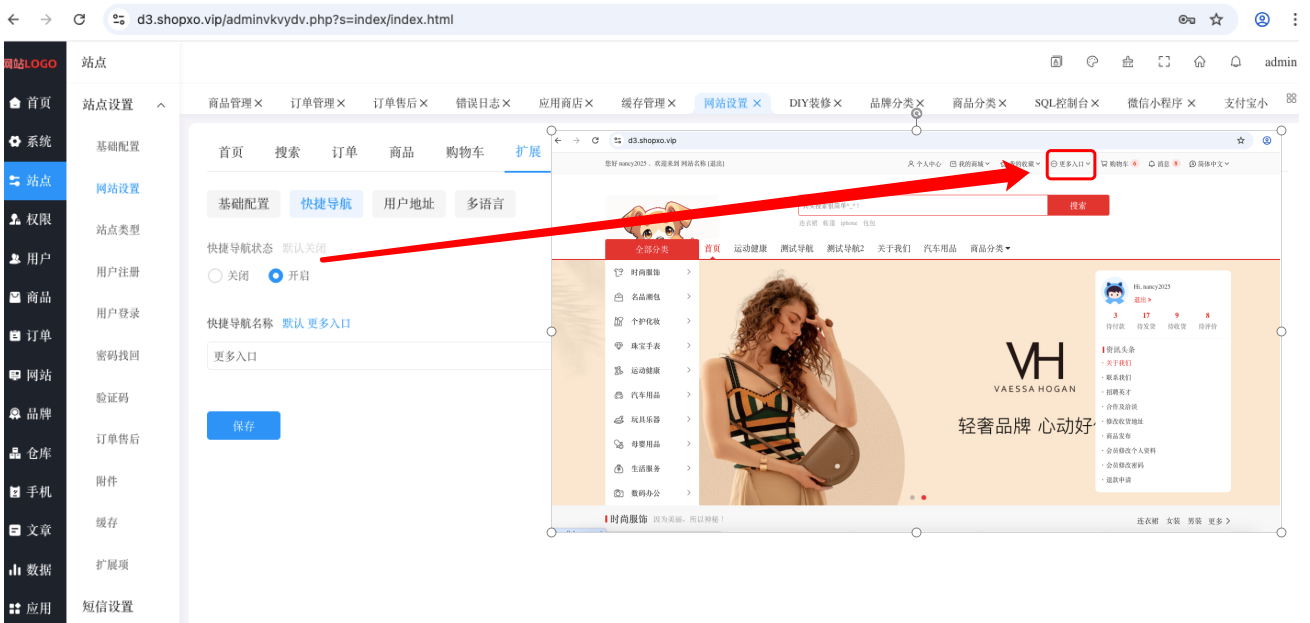Select the 开启 radio for 快捷导航状态
The width and height of the screenshot is (1310, 623).
(276, 276)
